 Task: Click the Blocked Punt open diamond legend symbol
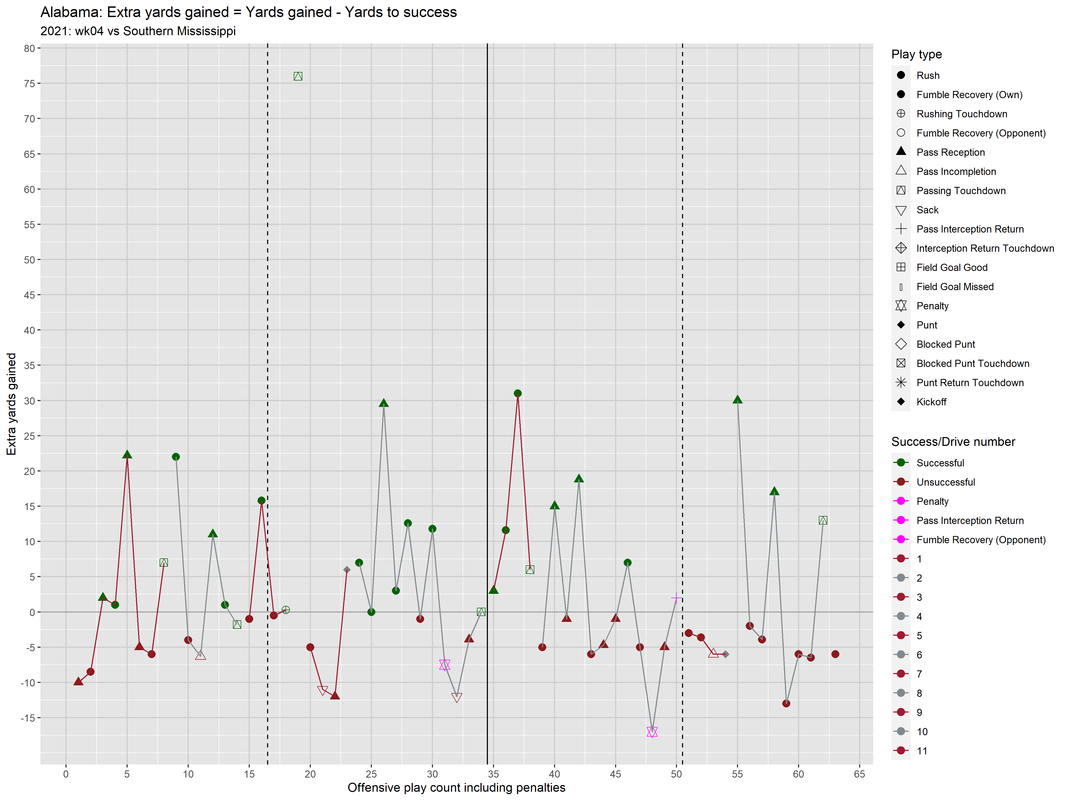(901, 344)
